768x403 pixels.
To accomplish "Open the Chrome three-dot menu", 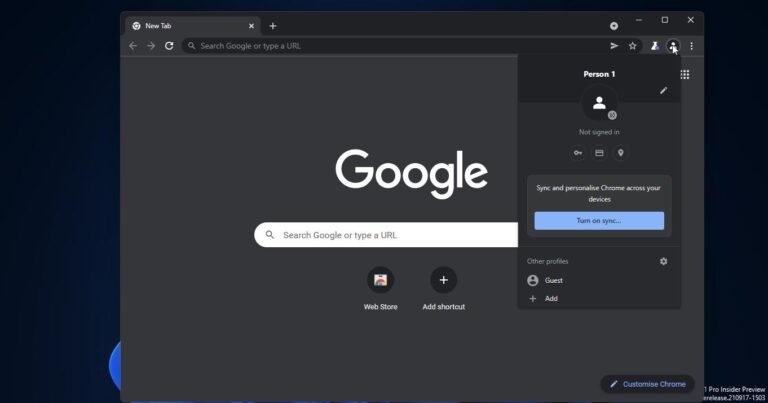I will coord(691,46).
